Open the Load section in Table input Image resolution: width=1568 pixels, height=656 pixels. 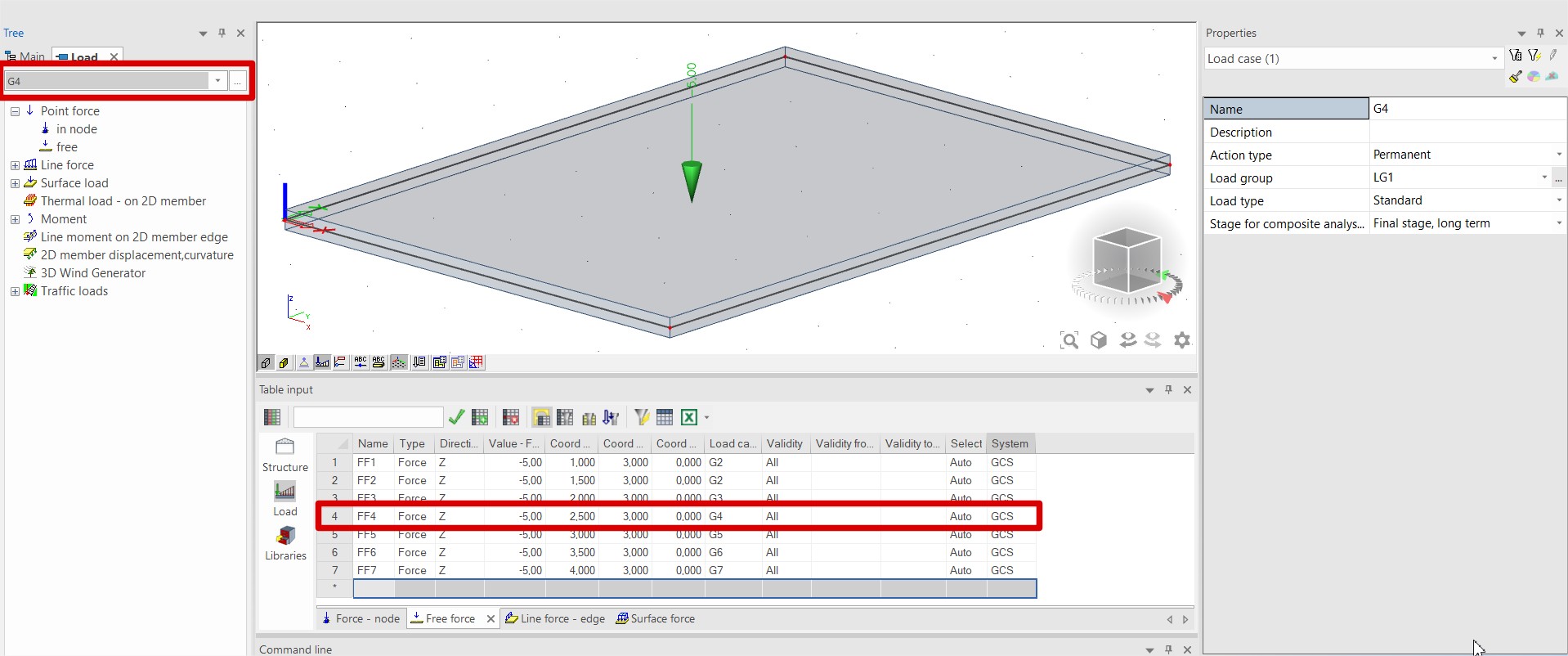(x=284, y=498)
